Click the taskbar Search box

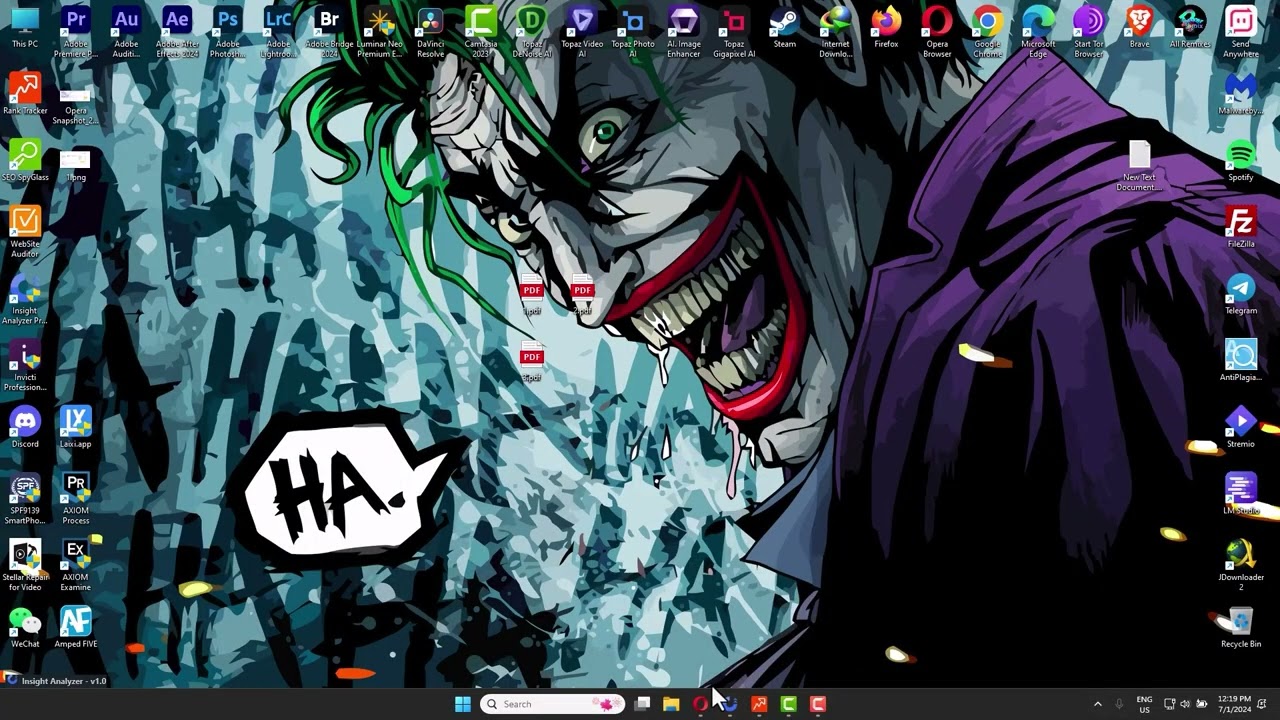coord(552,704)
